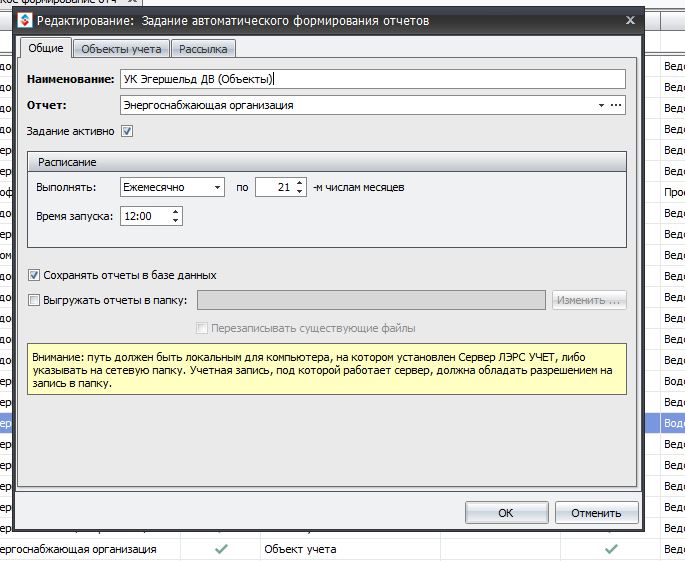The image size is (685, 561).
Task: Uncheck the Задание активно checkbox
Action: tap(127, 131)
